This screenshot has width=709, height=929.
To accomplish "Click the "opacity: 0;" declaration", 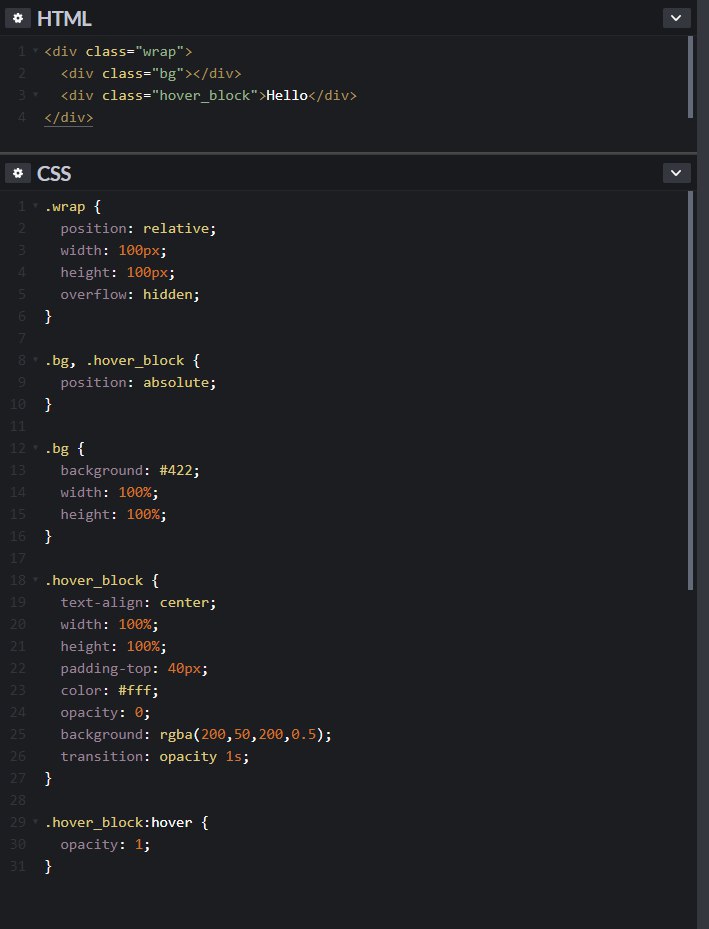I will 105,713.
